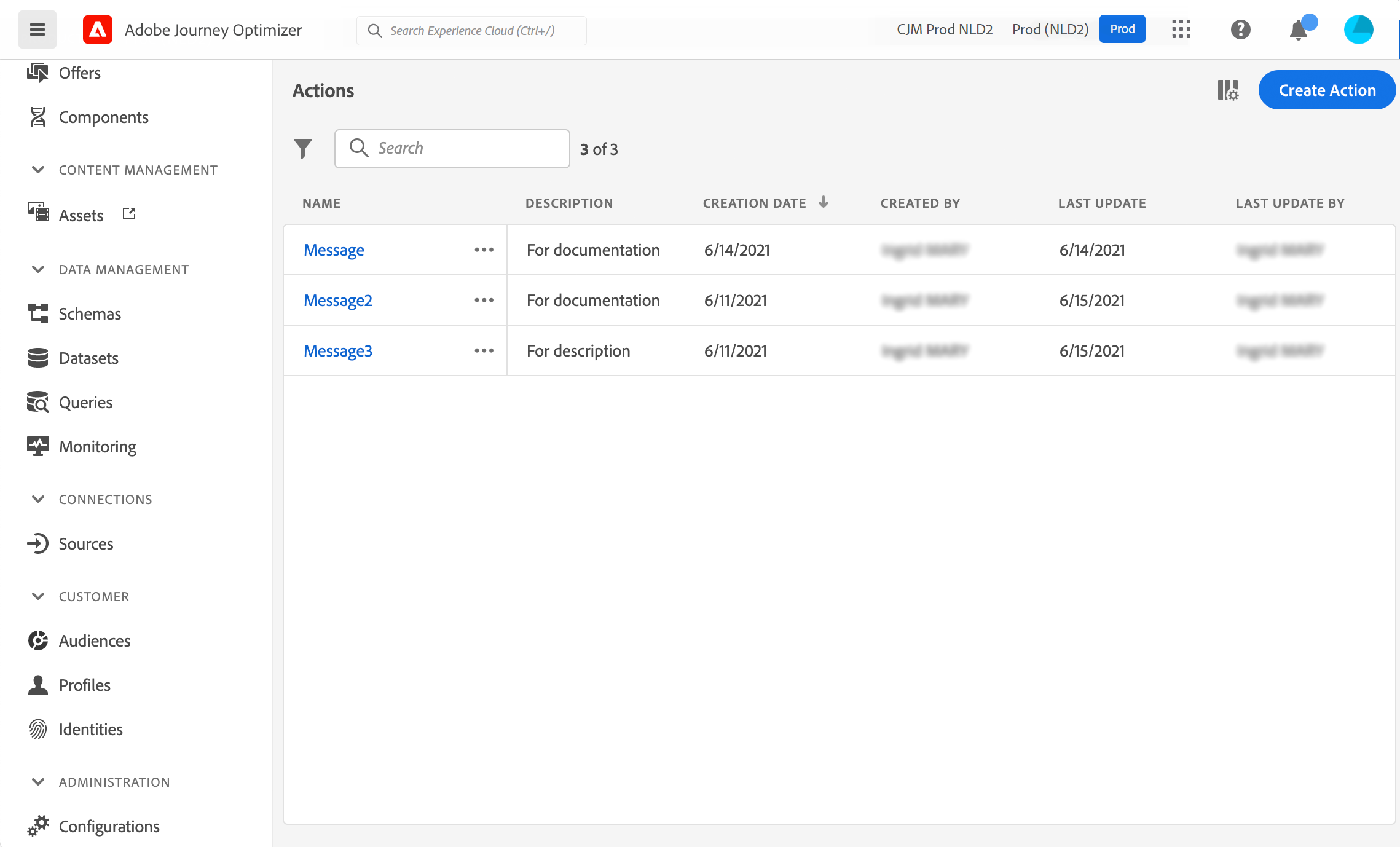
Task: View notifications bell icon
Action: 1299,30
